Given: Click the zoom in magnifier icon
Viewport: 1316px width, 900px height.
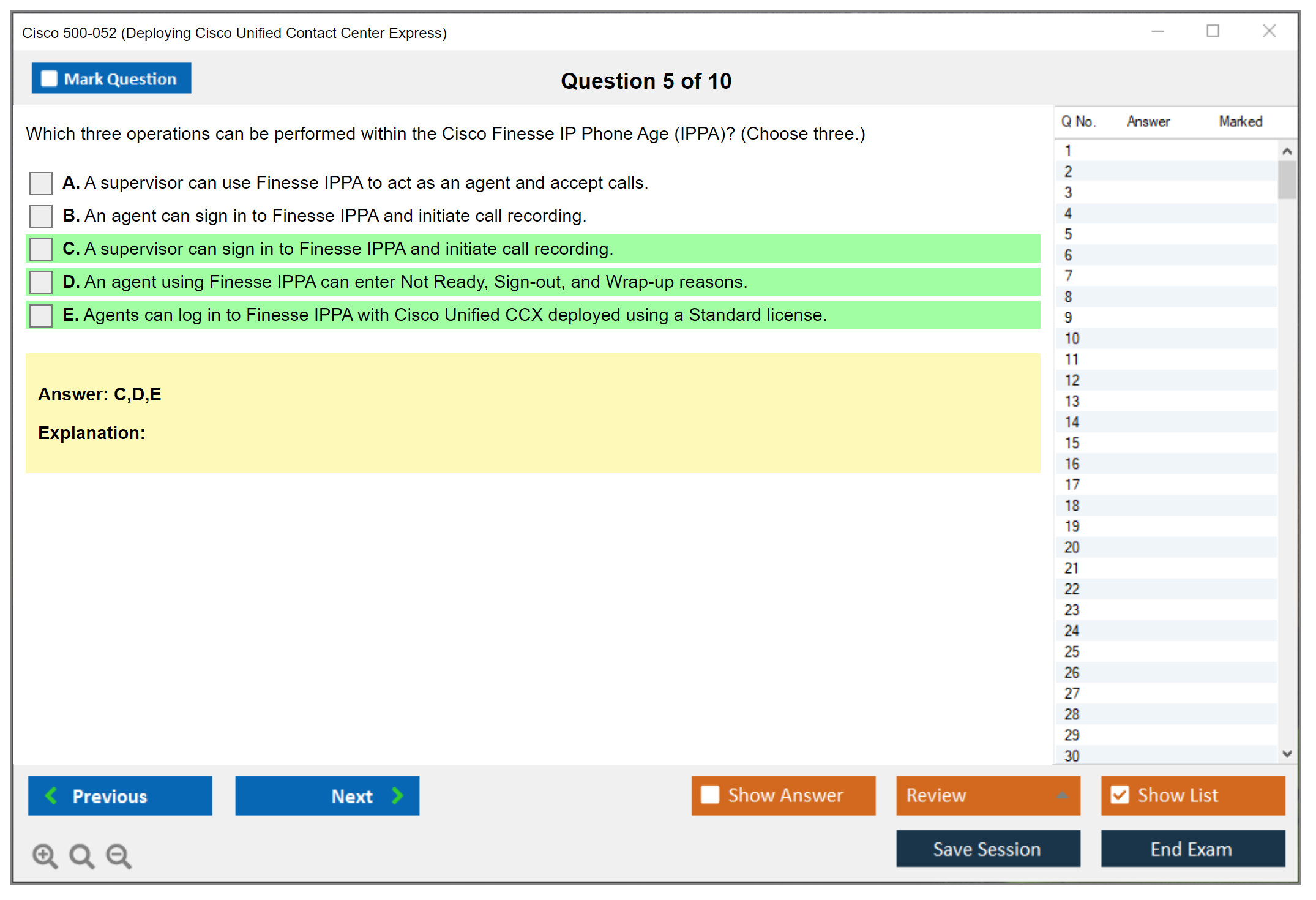Looking at the screenshot, I should [x=45, y=855].
